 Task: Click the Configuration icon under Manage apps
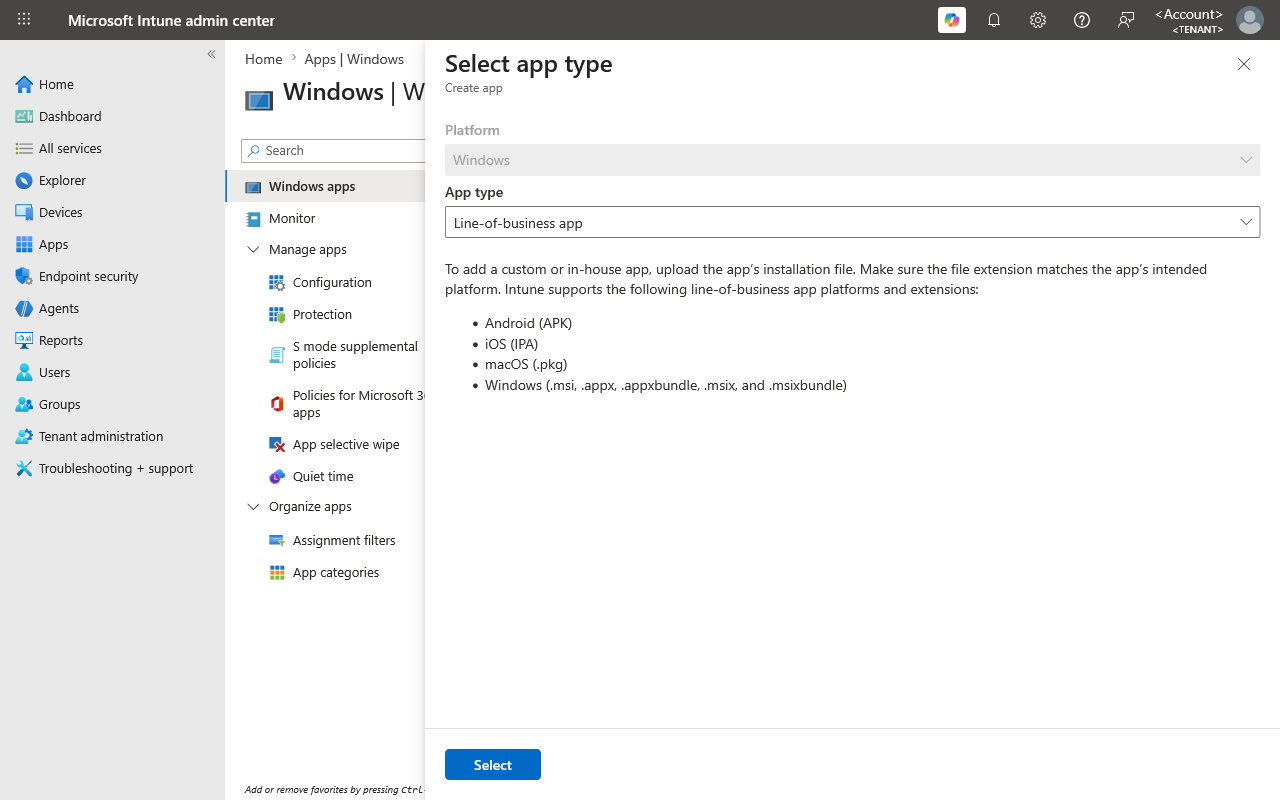[x=277, y=282]
